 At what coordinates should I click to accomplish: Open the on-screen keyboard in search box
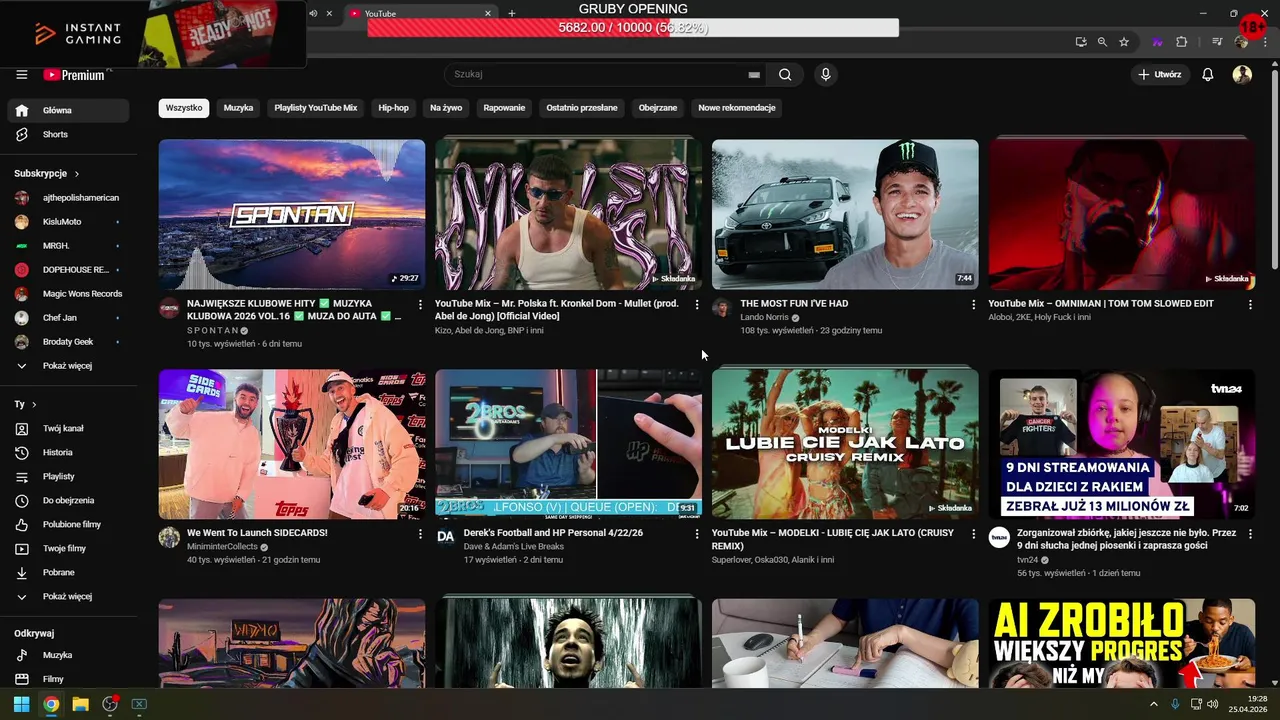pyautogui.click(x=754, y=75)
